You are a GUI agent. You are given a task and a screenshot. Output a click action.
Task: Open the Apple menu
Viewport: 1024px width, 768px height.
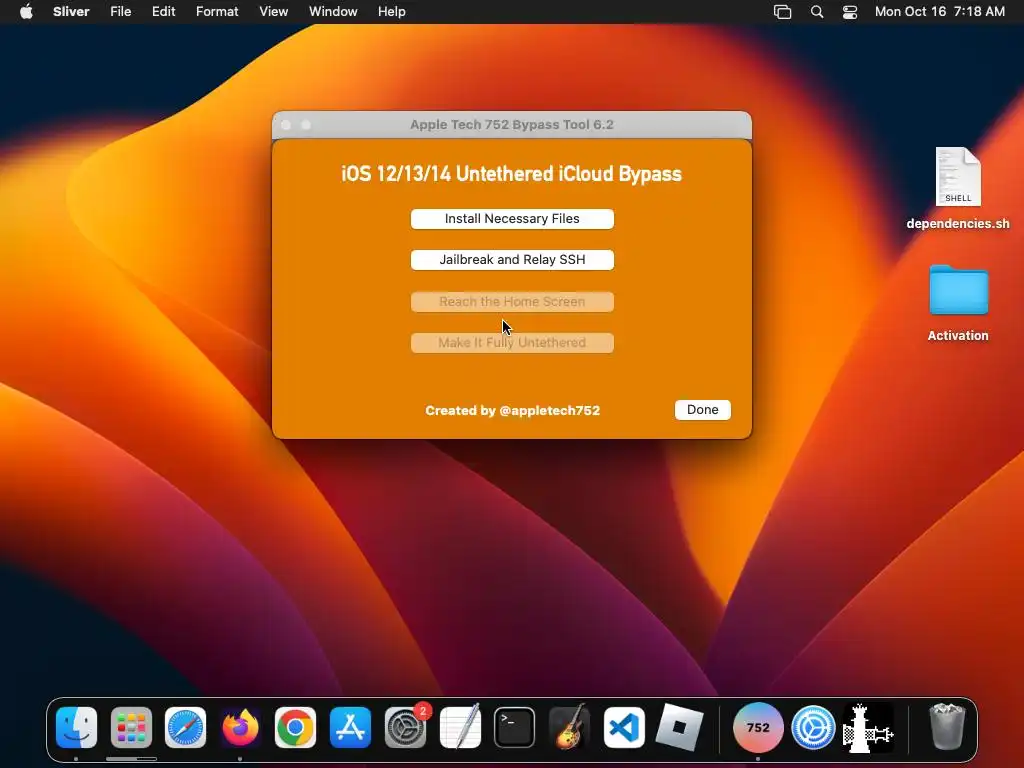(26, 12)
